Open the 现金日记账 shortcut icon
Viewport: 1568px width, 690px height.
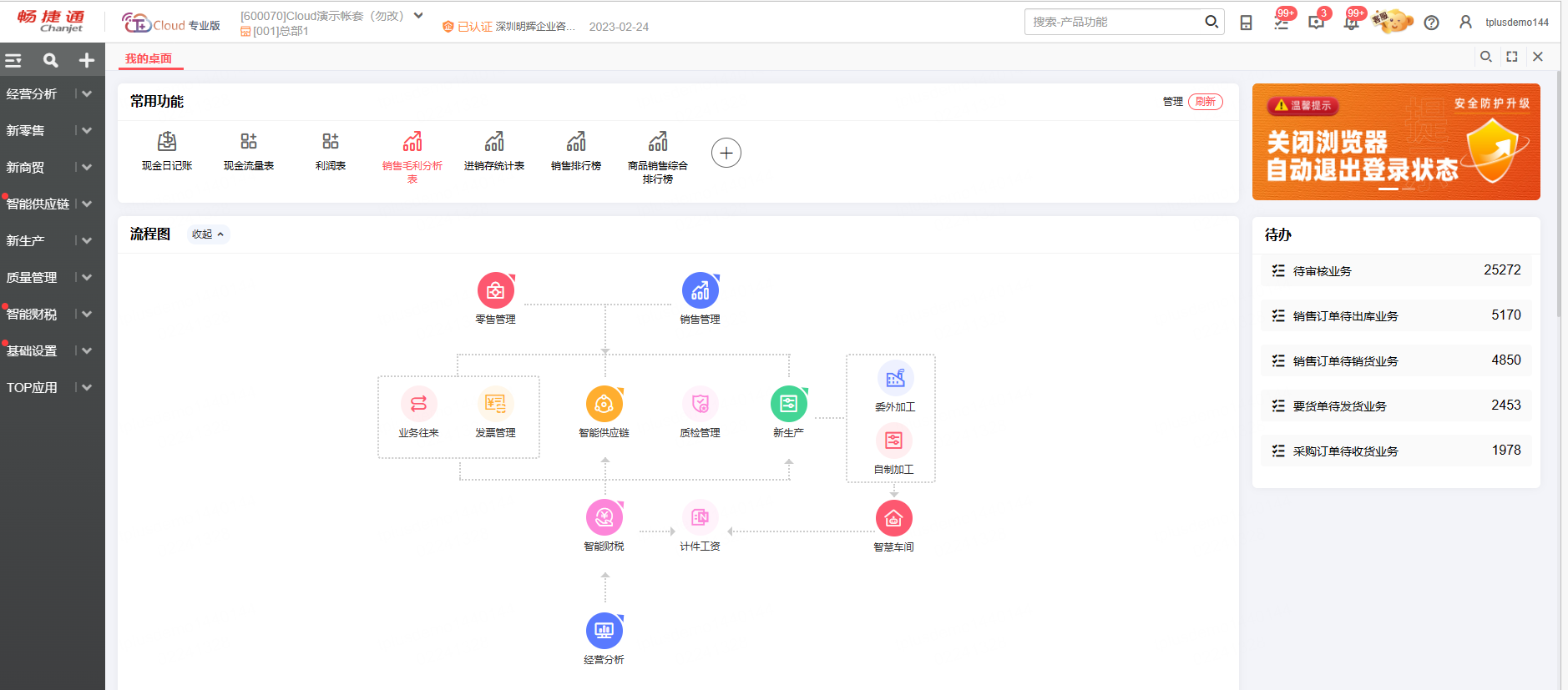(x=167, y=142)
